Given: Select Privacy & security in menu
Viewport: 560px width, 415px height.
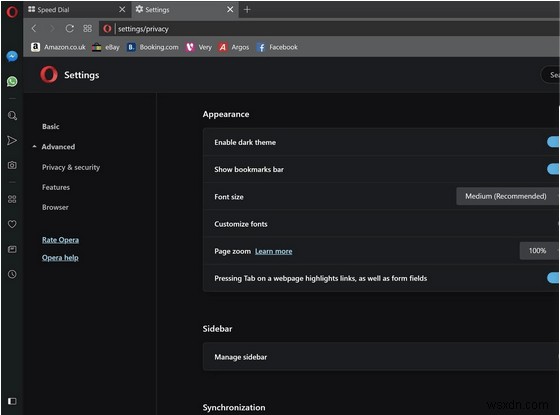Looking at the screenshot, I should (71, 167).
